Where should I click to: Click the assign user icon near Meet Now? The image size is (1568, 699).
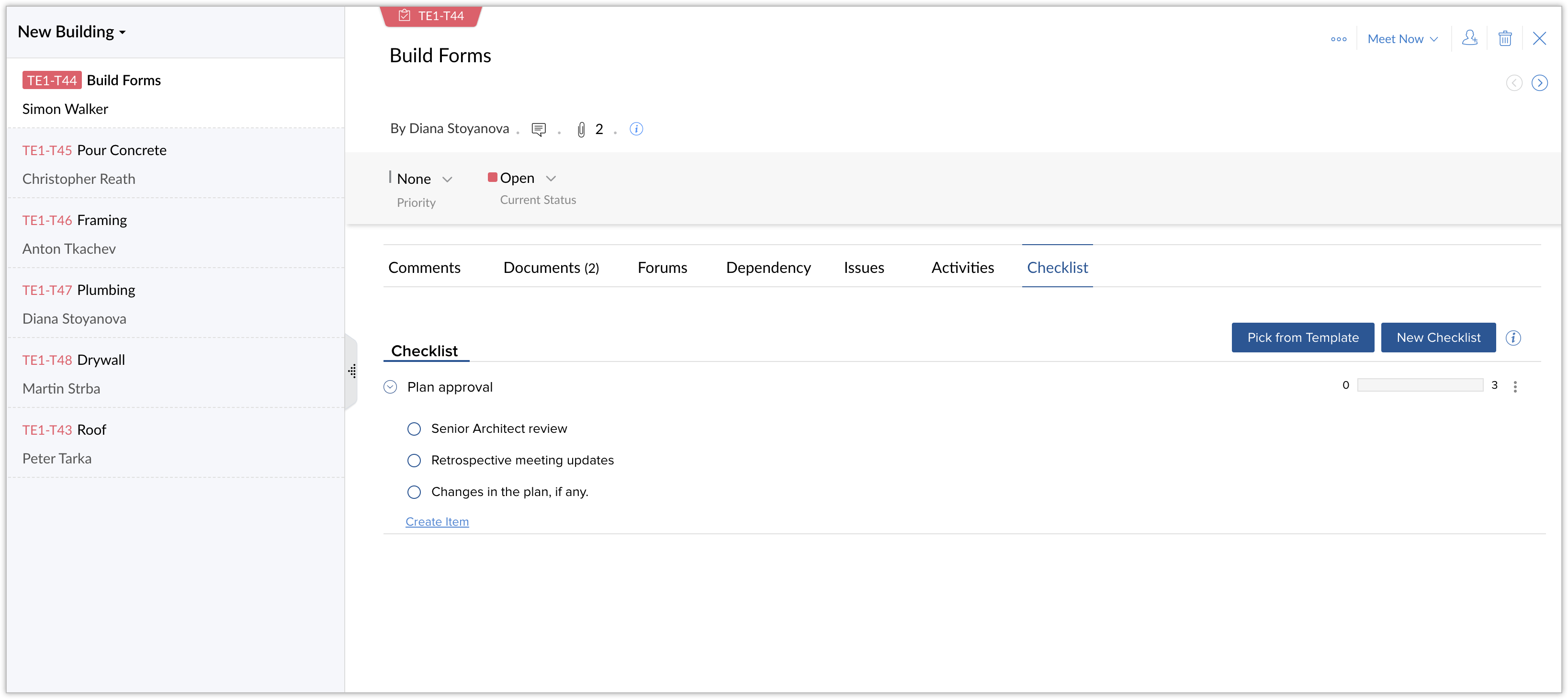pos(1470,38)
